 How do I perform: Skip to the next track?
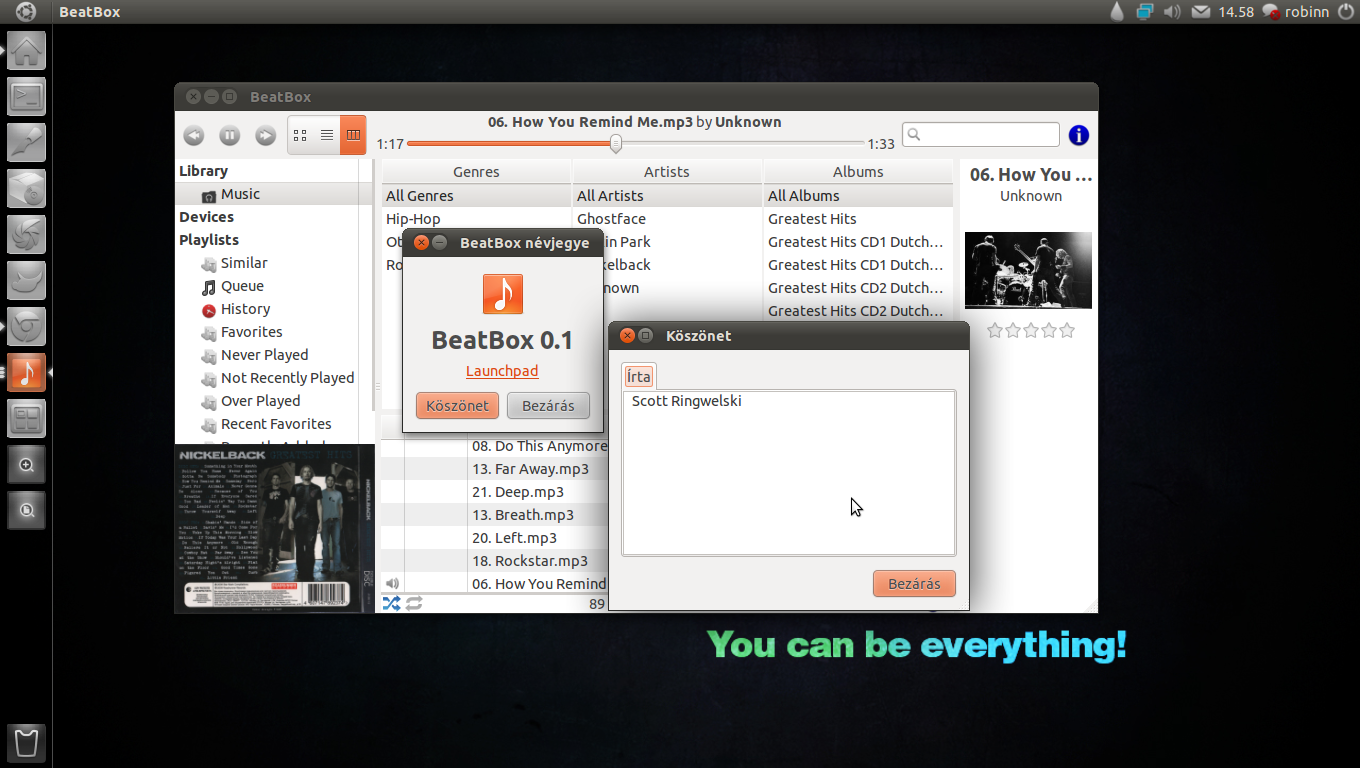click(265, 136)
